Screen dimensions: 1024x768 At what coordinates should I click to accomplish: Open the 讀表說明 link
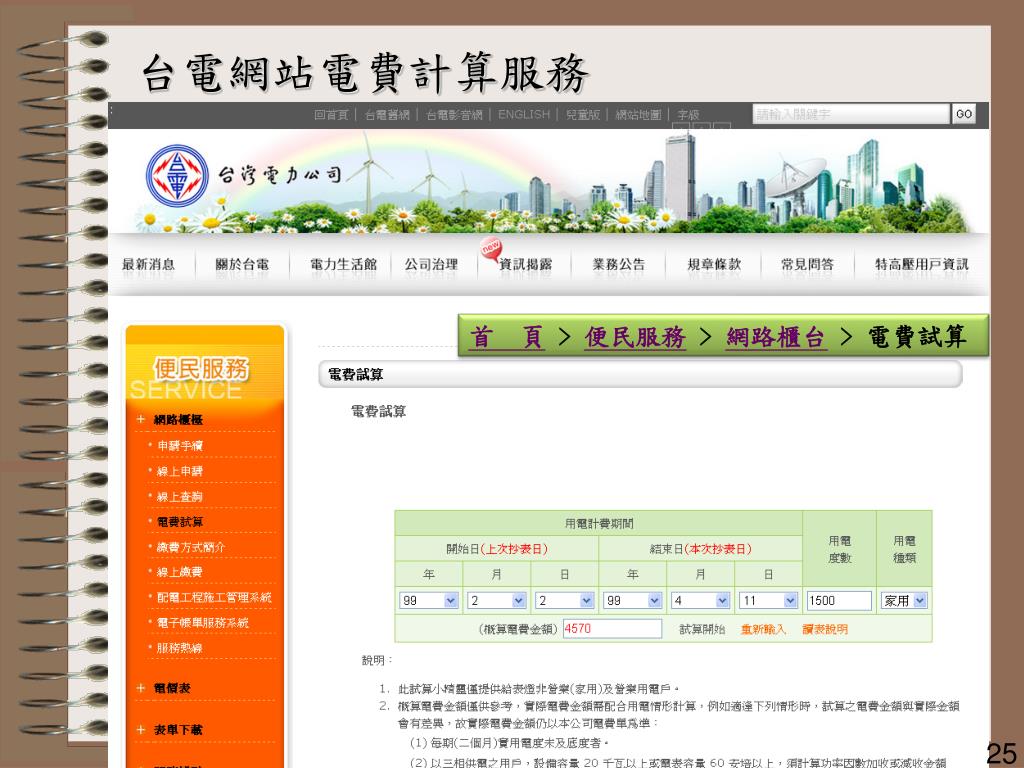(x=825, y=630)
